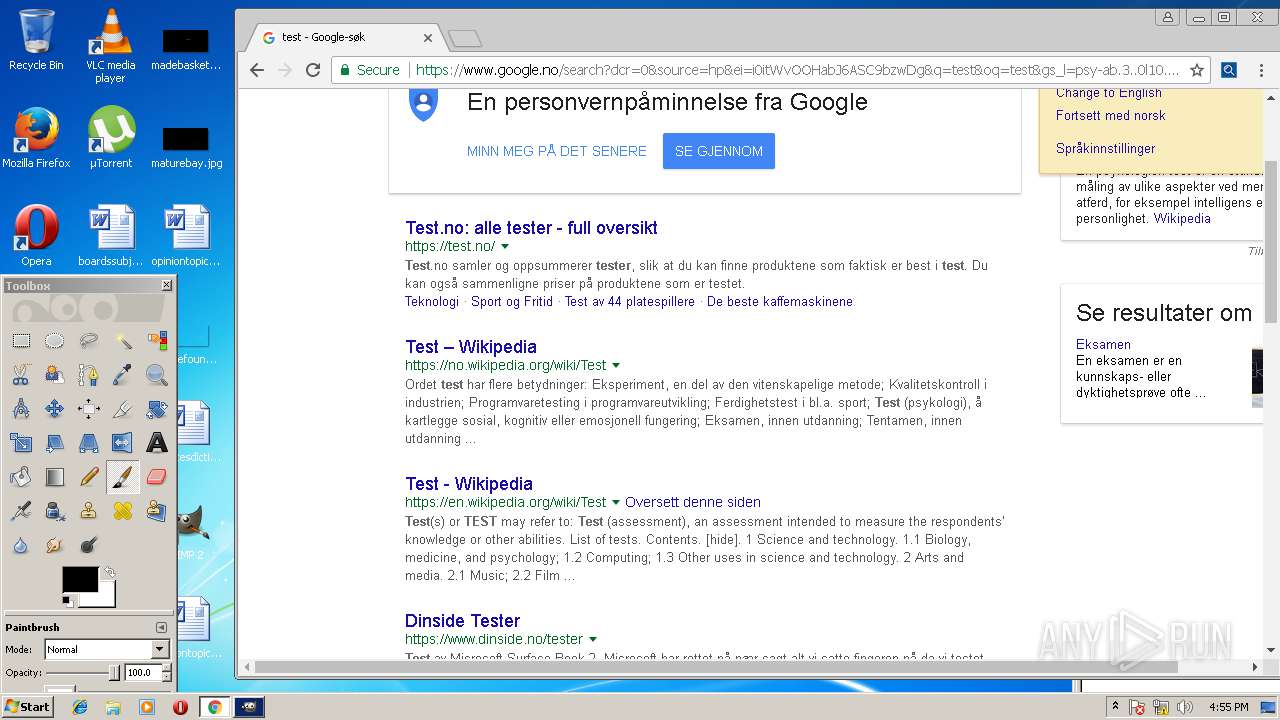This screenshot has width=1280, height=720.
Task: Open the foreground color black swatch
Action: [x=78, y=578]
